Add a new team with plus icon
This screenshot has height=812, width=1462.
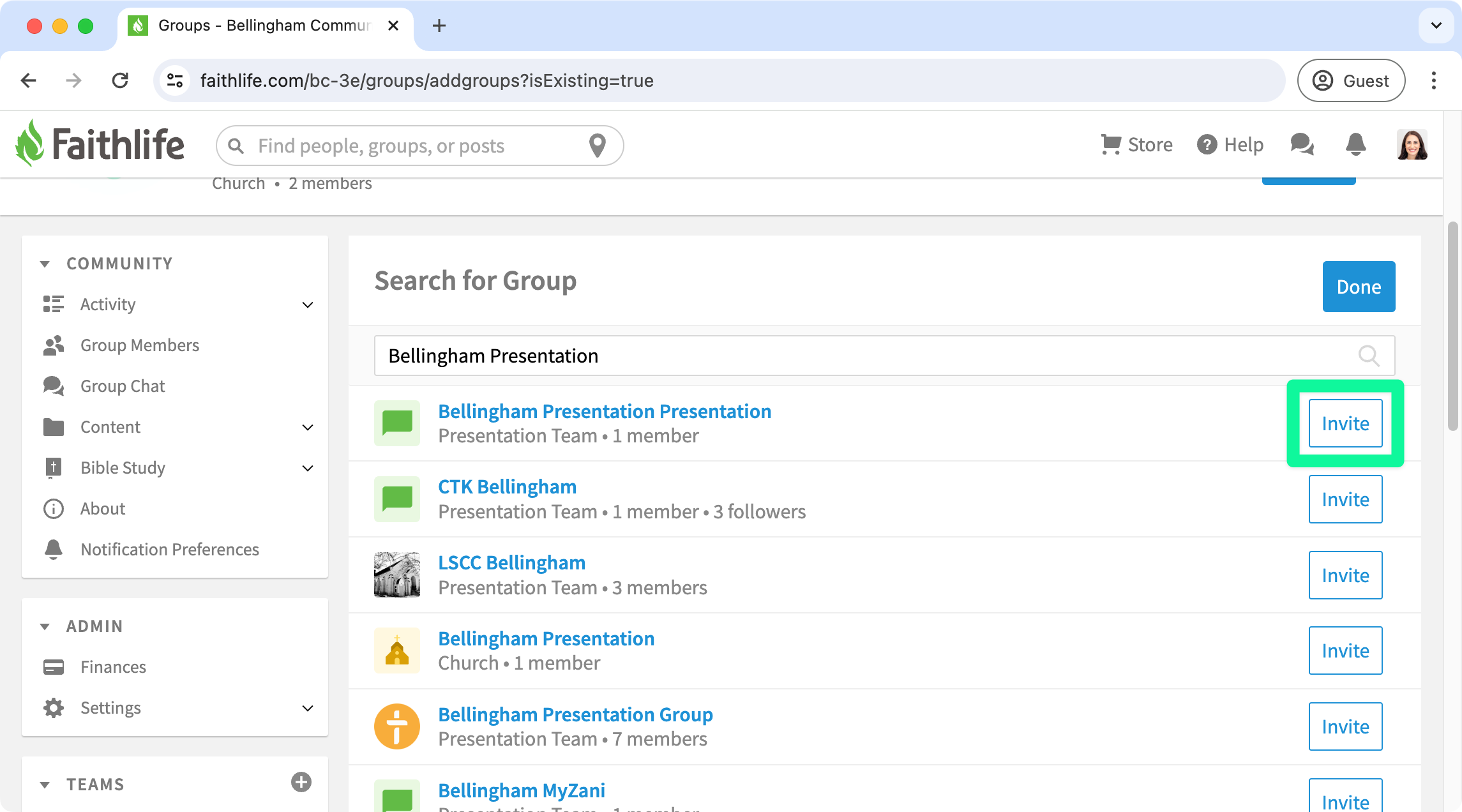pos(301,782)
